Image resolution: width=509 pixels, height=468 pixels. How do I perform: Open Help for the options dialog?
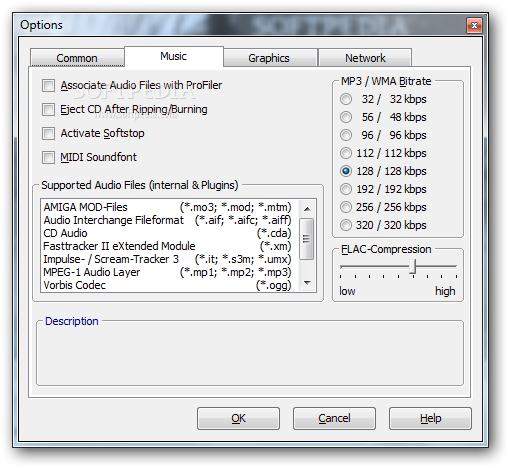430,418
